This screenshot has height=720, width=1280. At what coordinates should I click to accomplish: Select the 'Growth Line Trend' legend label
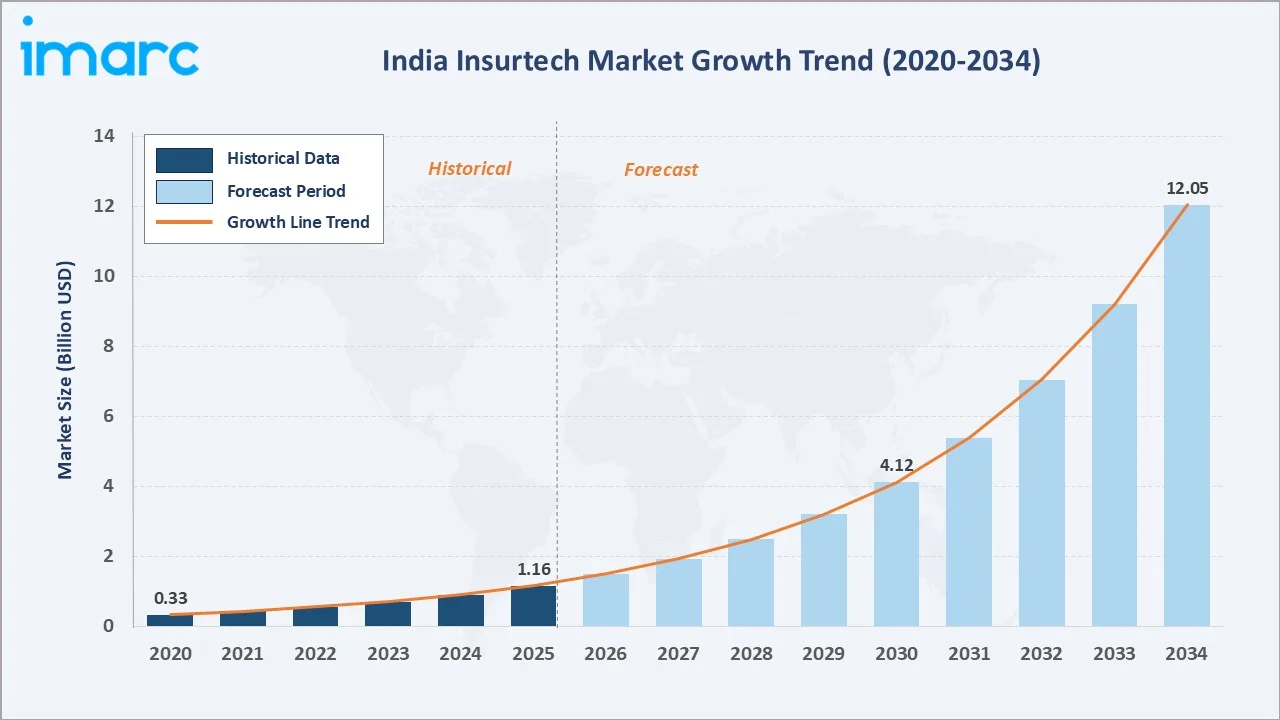point(298,222)
